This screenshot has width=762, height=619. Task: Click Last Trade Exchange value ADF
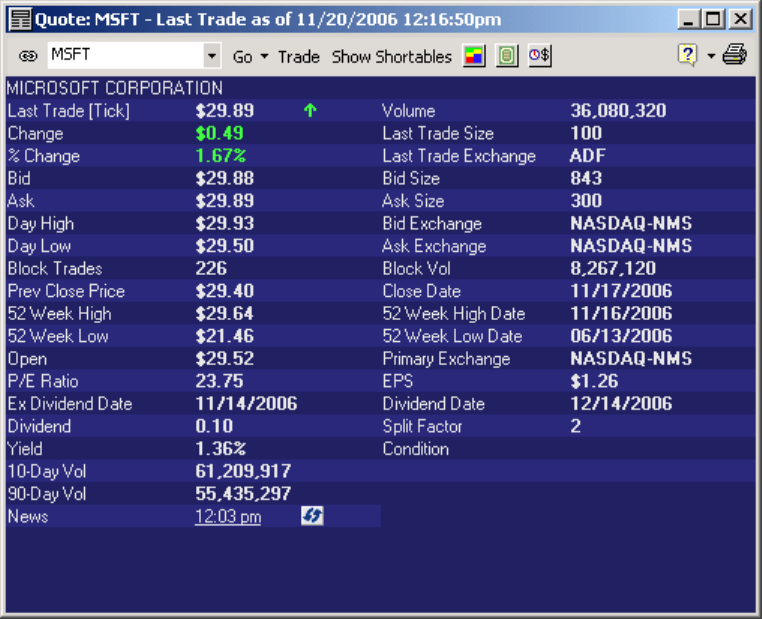pos(588,156)
